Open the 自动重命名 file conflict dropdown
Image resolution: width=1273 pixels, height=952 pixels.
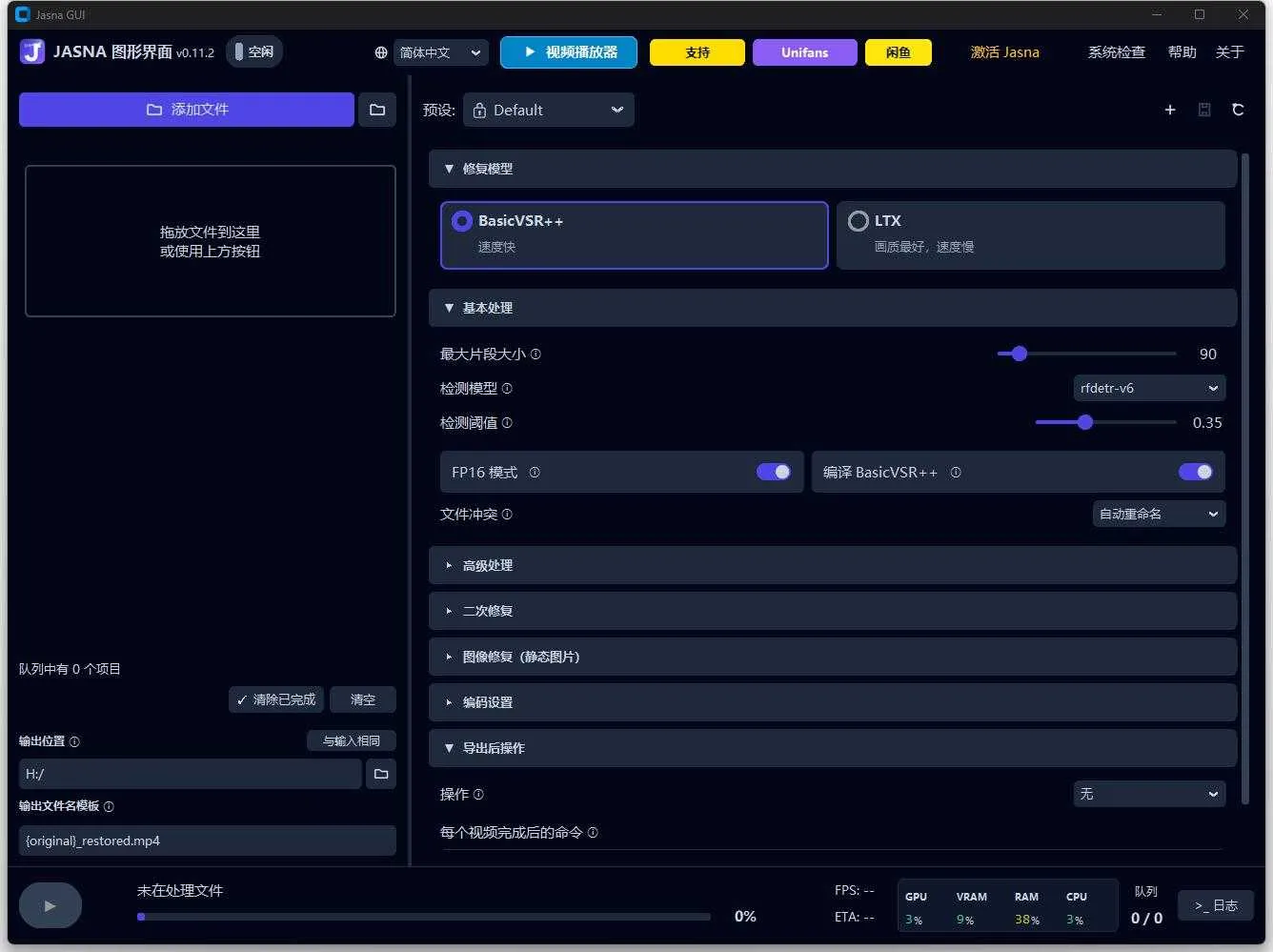[x=1159, y=515]
